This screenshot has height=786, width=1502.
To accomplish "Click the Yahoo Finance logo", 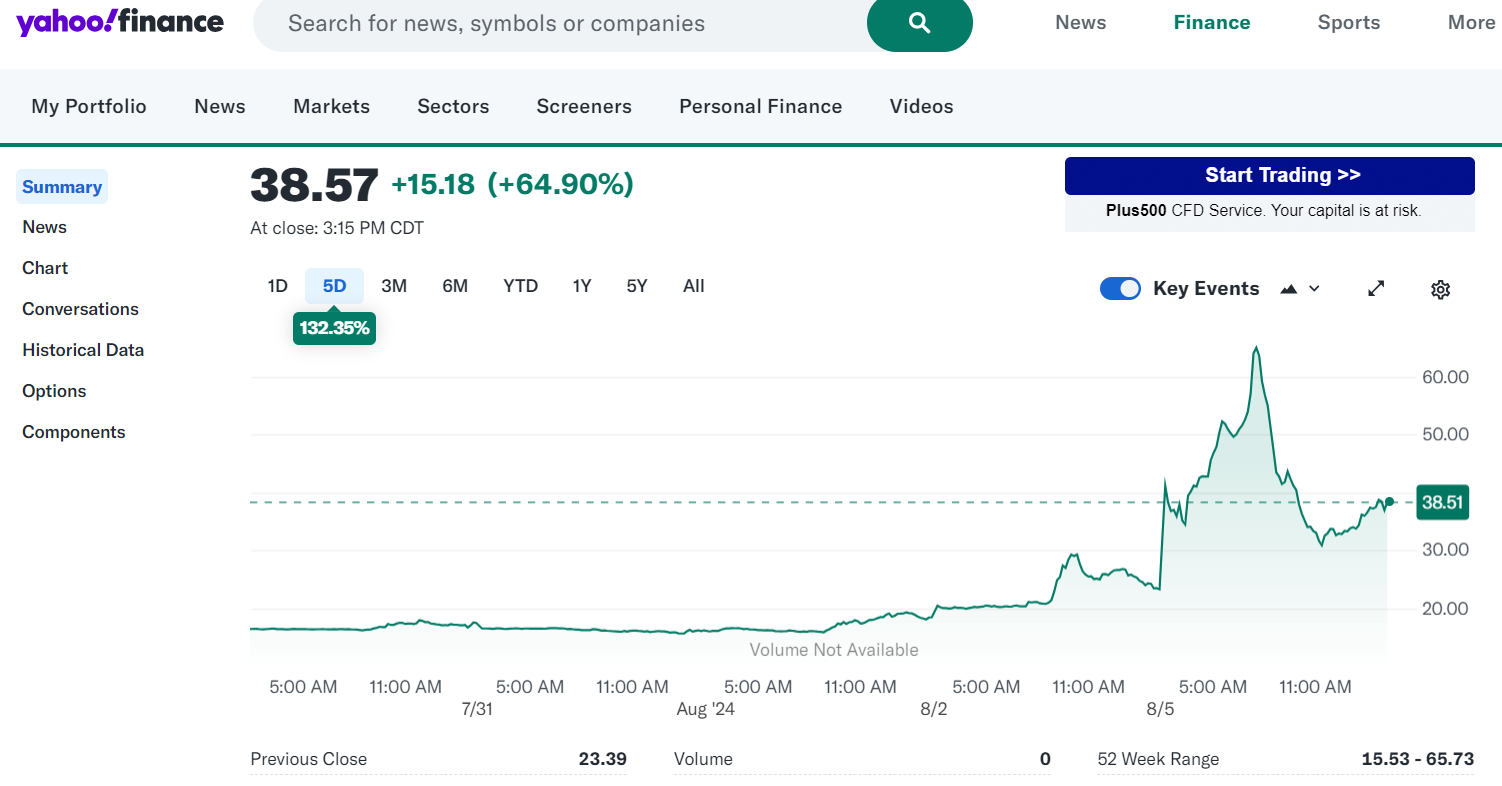I will [120, 22].
